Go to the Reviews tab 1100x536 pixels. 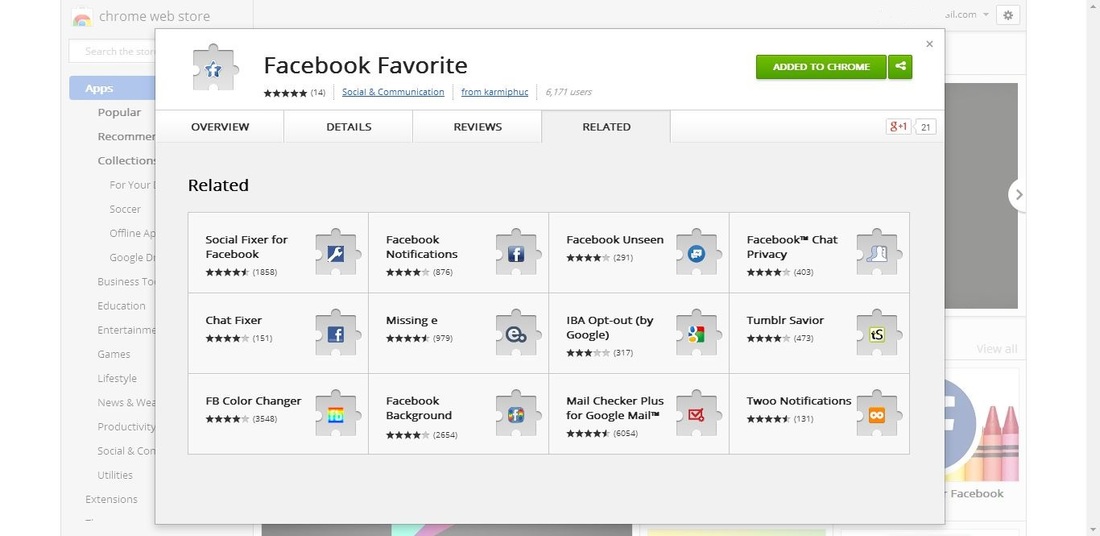point(477,127)
